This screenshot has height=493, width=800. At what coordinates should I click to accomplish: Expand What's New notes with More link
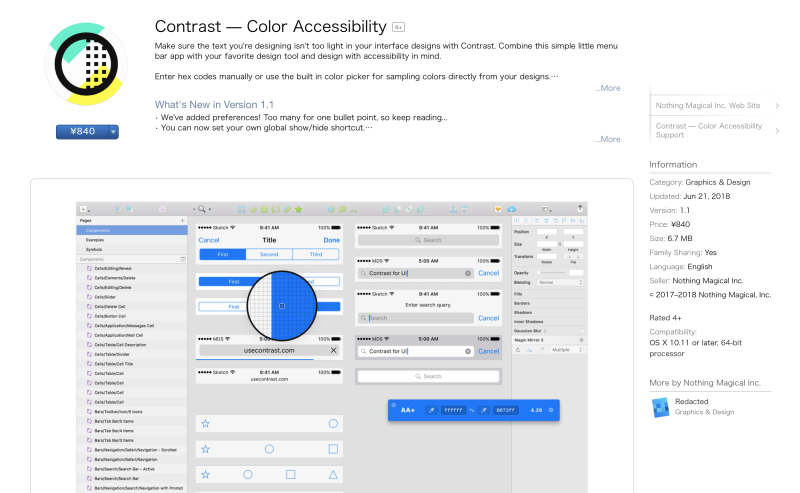(x=608, y=139)
